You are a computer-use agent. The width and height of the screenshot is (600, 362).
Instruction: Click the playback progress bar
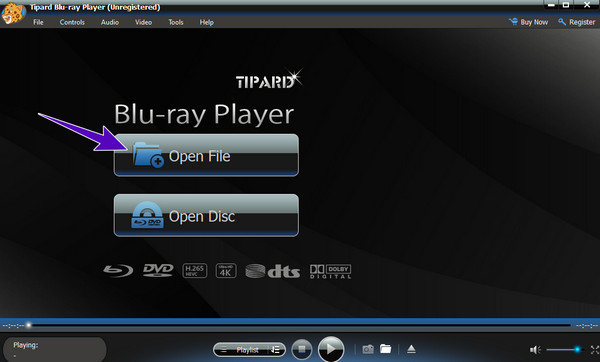point(300,325)
